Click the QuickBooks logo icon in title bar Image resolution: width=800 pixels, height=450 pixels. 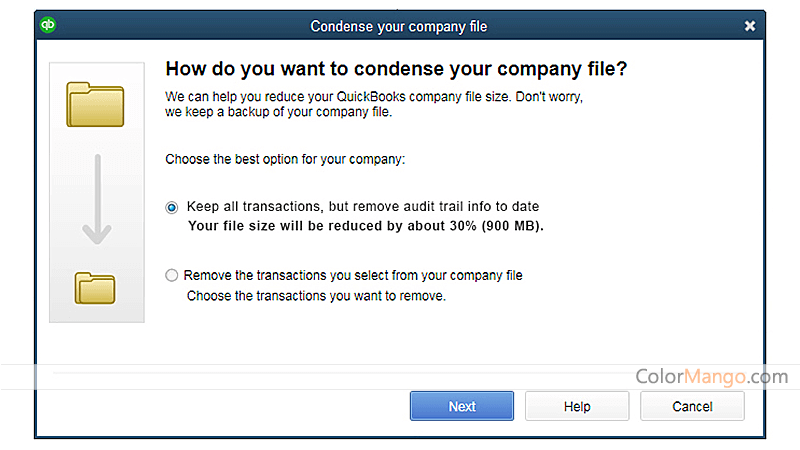(x=48, y=25)
